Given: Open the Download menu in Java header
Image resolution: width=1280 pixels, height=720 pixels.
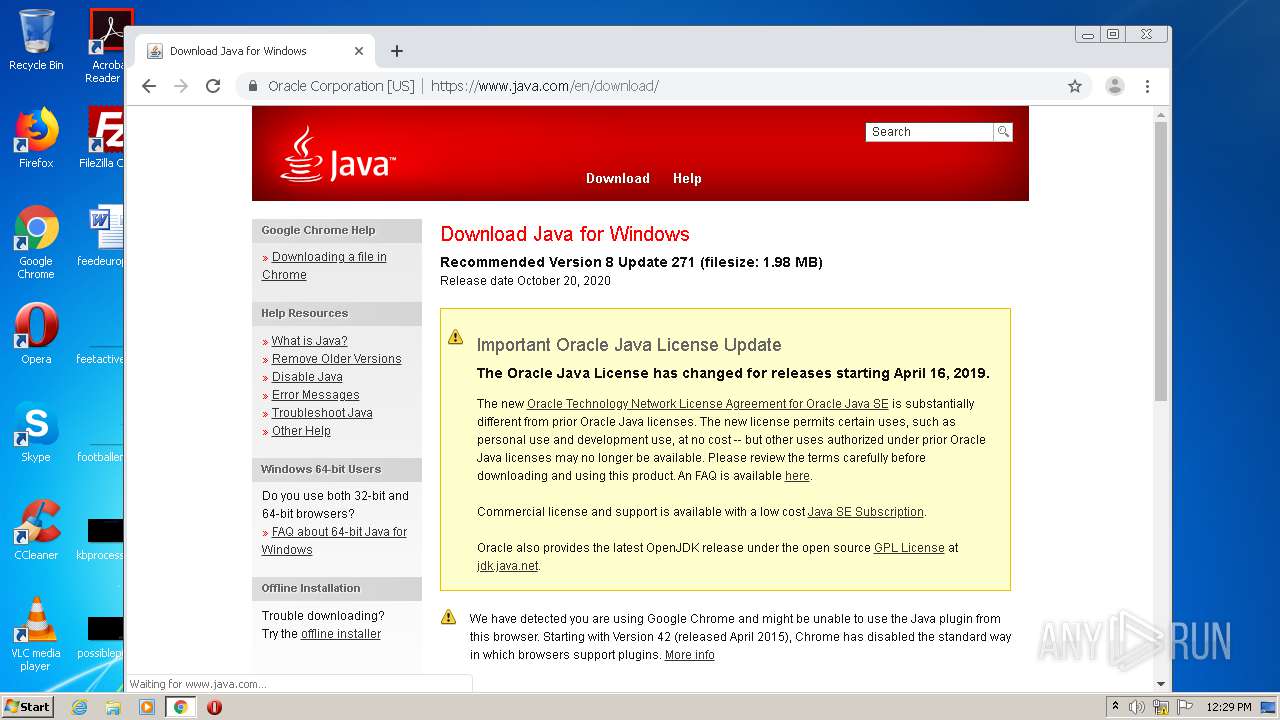Looking at the screenshot, I should coord(618,178).
